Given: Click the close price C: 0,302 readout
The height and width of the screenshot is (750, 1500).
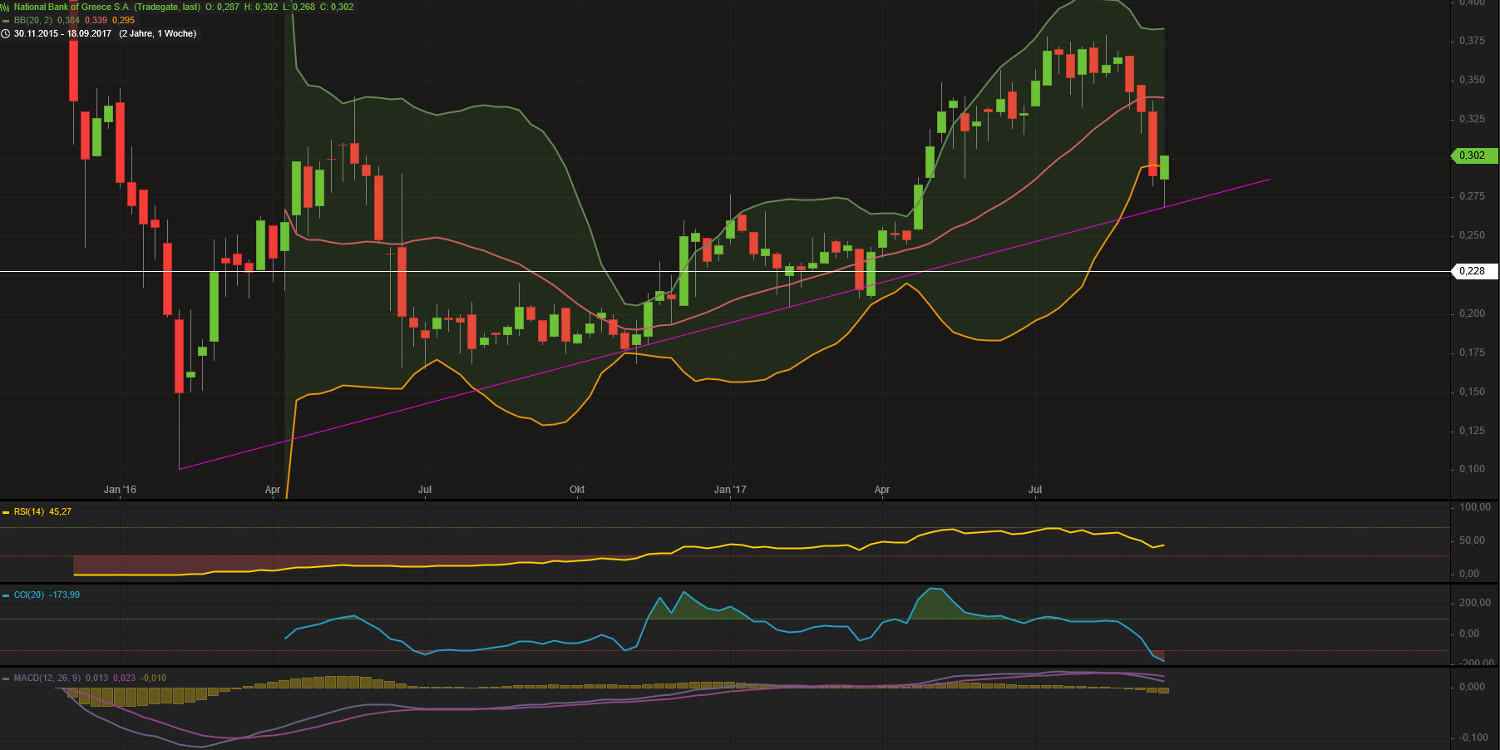Looking at the screenshot, I should (x=335, y=6).
